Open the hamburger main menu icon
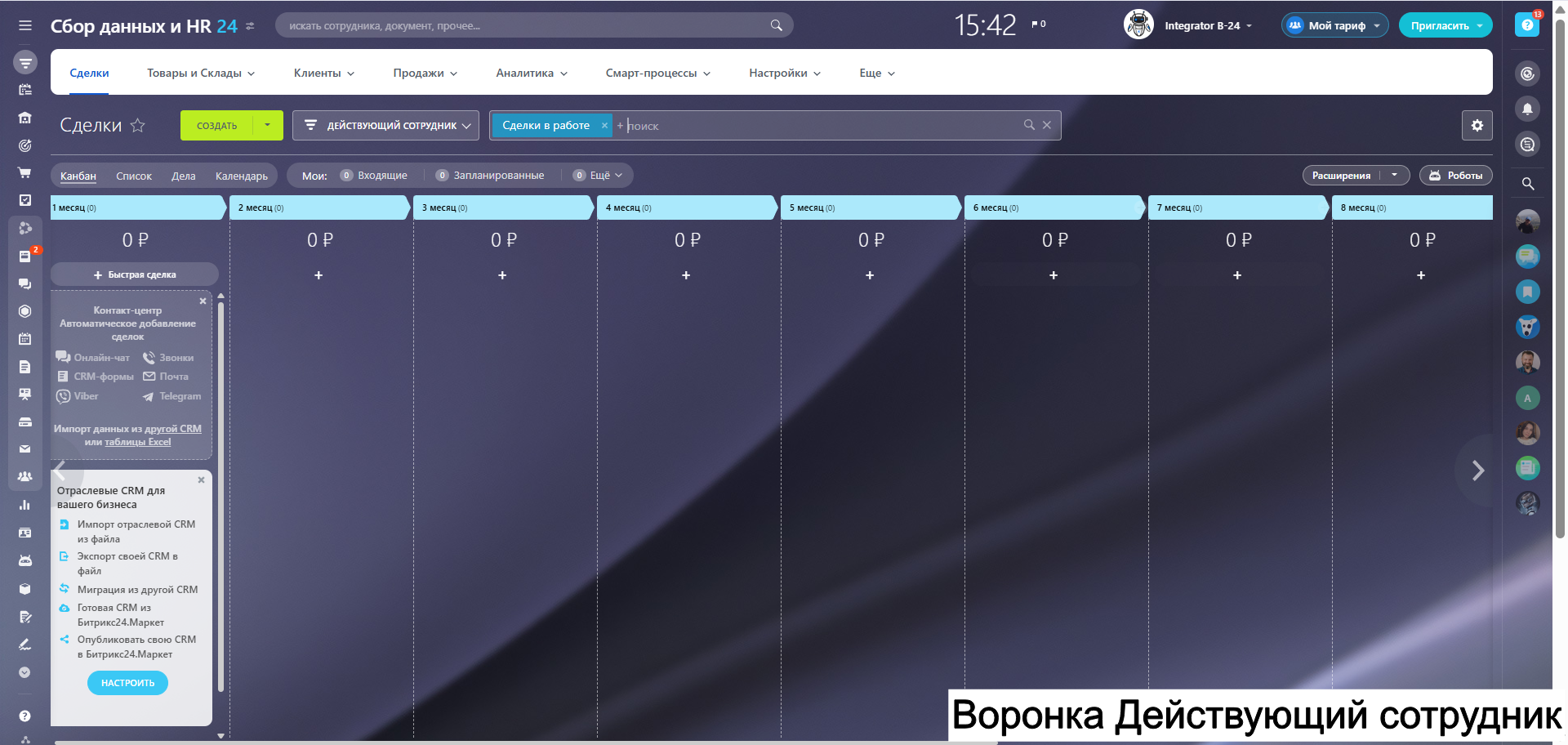The width and height of the screenshot is (1568, 745). pyautogui.click(x=25, y=25)
